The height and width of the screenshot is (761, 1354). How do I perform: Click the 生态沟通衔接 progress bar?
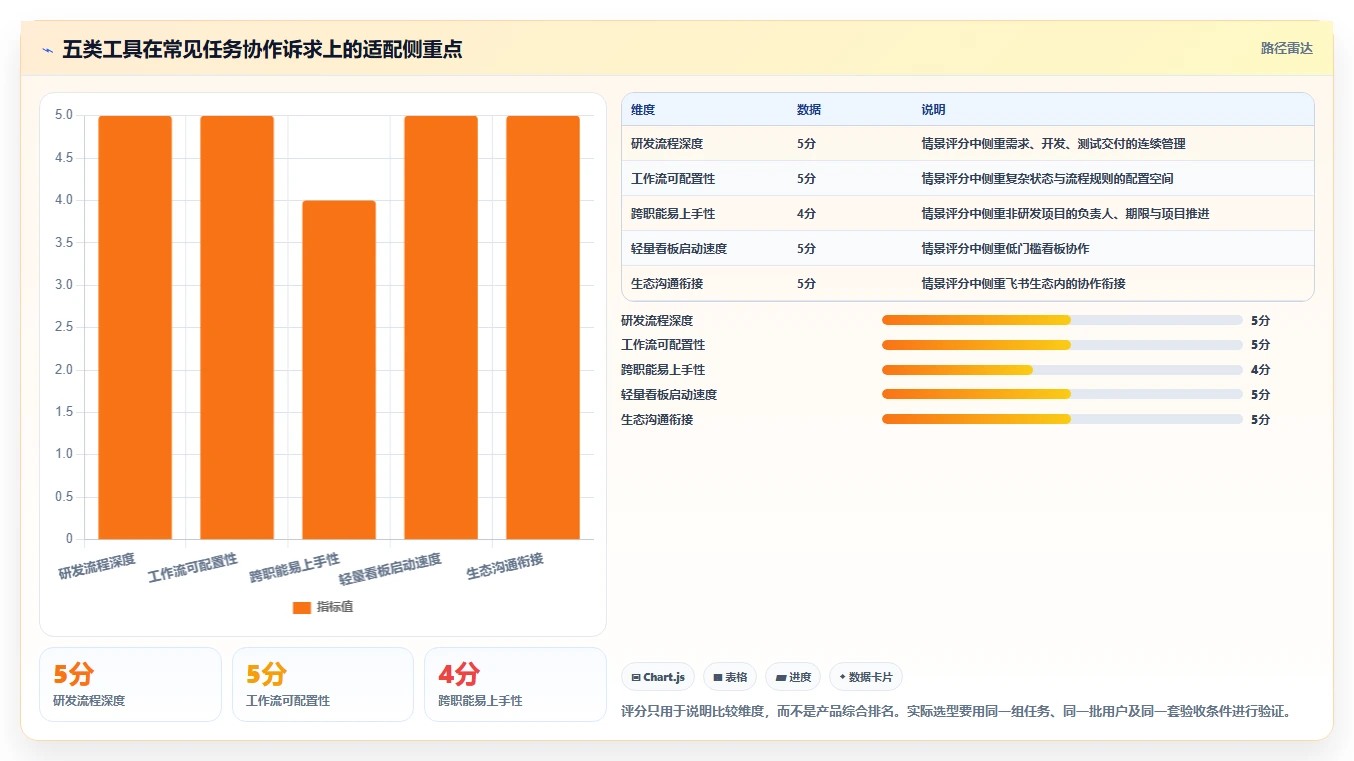click(1062, 420)
